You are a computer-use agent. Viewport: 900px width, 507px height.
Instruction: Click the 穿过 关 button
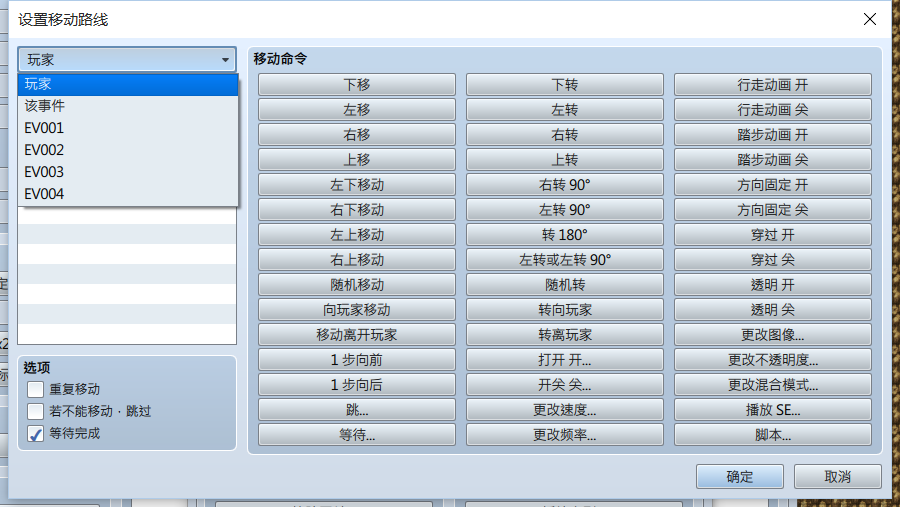click(773, 260)
